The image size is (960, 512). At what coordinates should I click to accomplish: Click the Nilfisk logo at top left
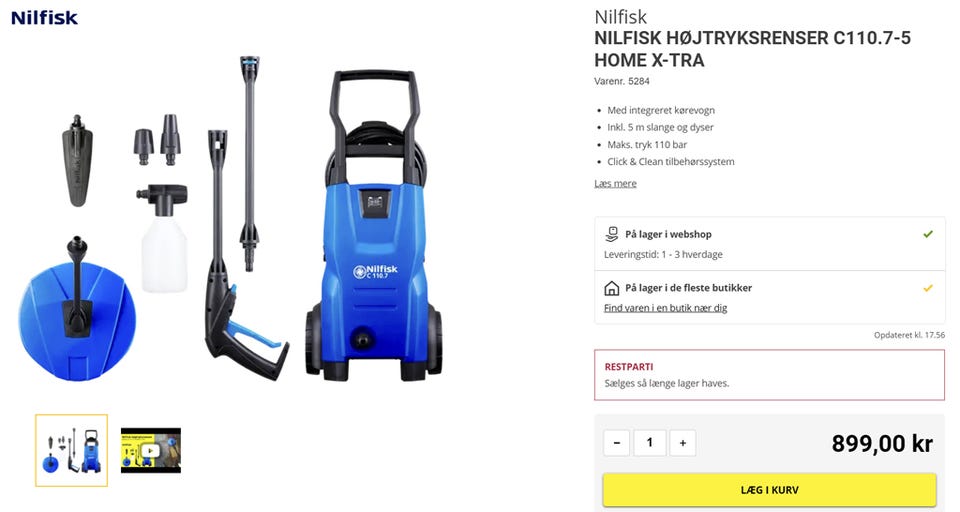point(45,18)
